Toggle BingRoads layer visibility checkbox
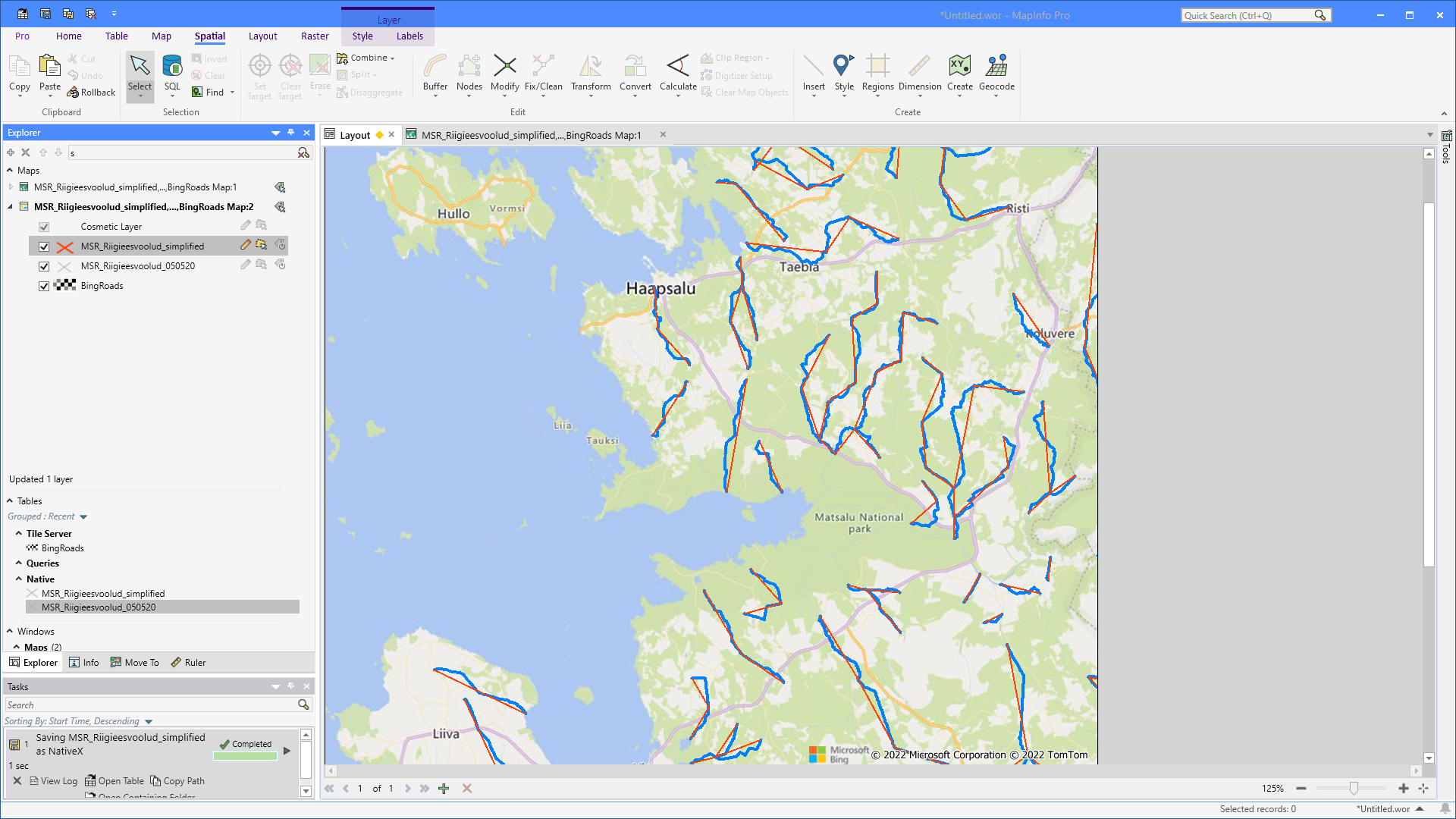This screenshot has width=1456, height=819. tap(44, 286)
